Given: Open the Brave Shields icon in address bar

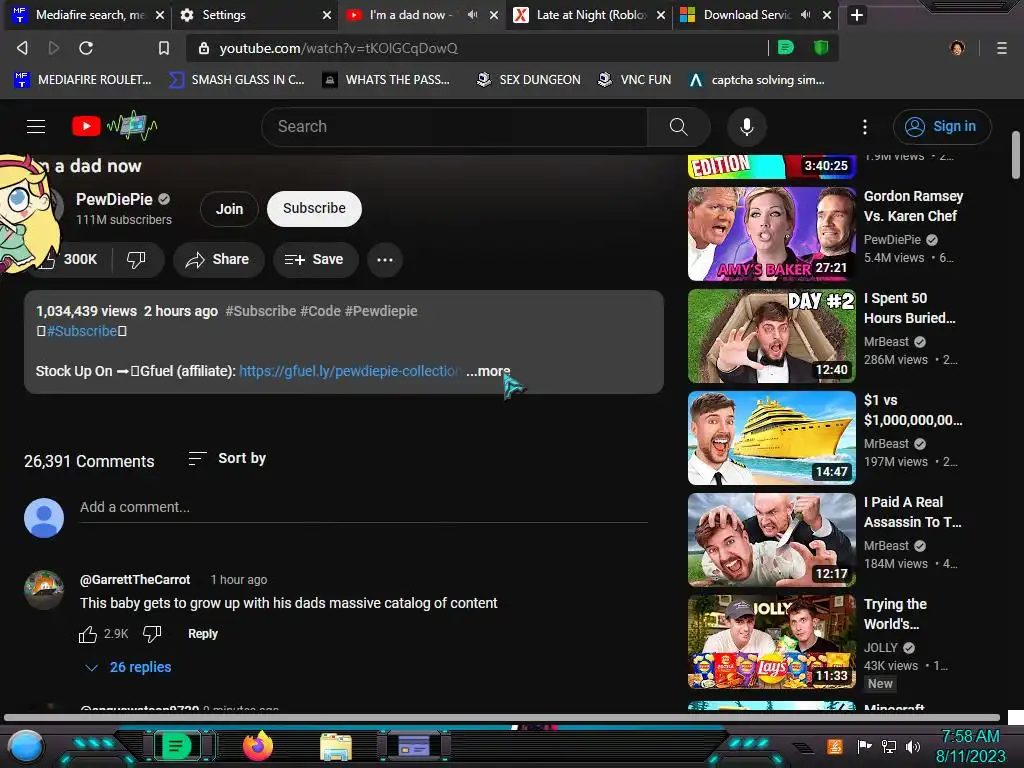Looking at the screenshot, I should point(821,48).
